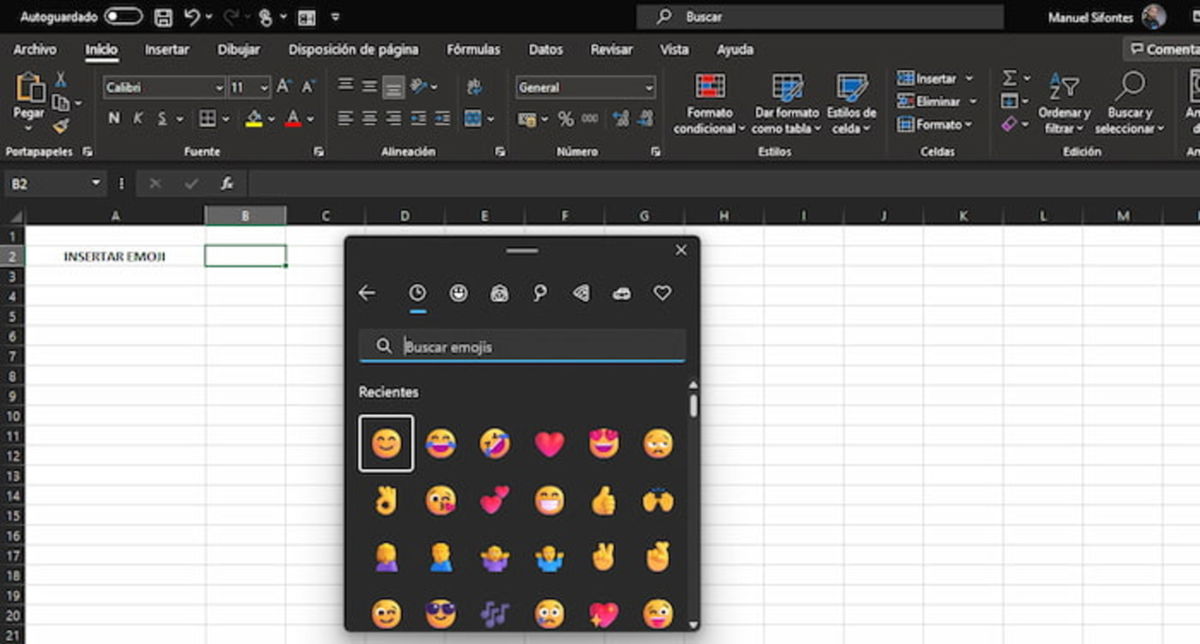This screenshot has width=1200, height=644.
Task: Expand the General number format dropdown
Action: (x=647, y=87)
